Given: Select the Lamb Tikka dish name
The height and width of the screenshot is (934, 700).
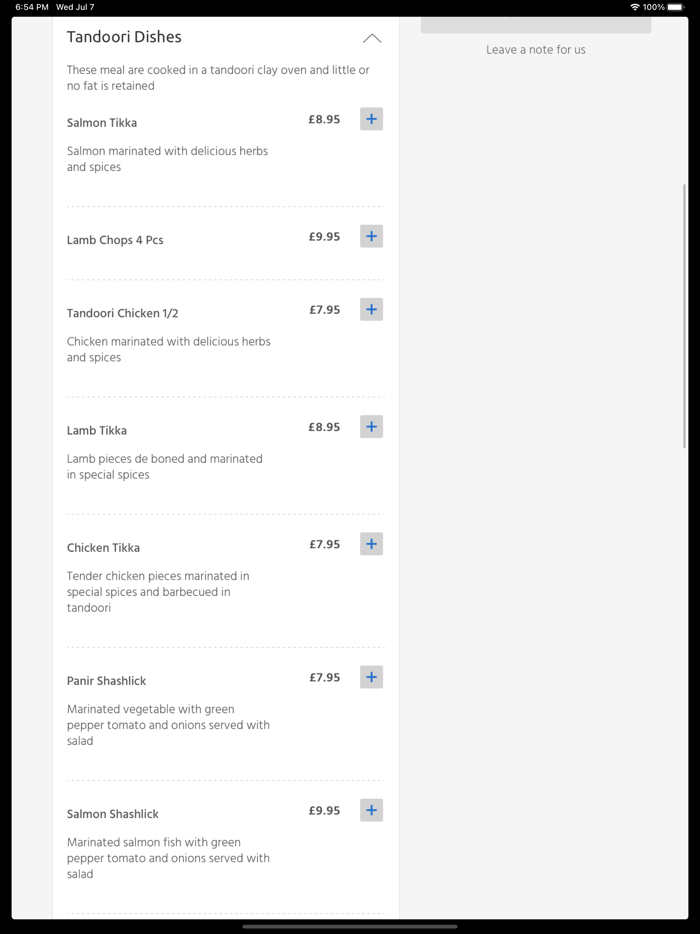Looking at the screenshot, I should (x=97, y=431).
